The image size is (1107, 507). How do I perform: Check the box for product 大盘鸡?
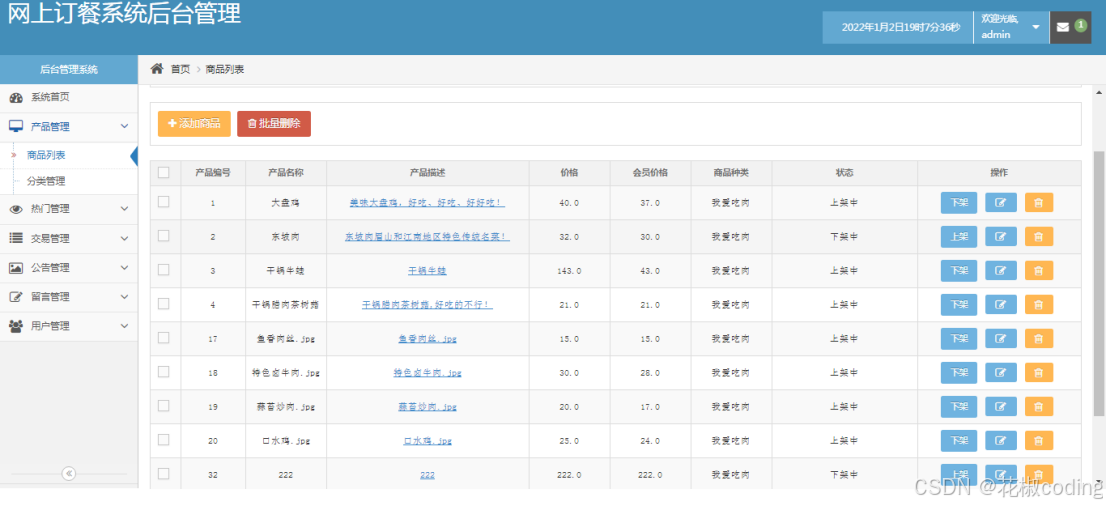[164, 202]
